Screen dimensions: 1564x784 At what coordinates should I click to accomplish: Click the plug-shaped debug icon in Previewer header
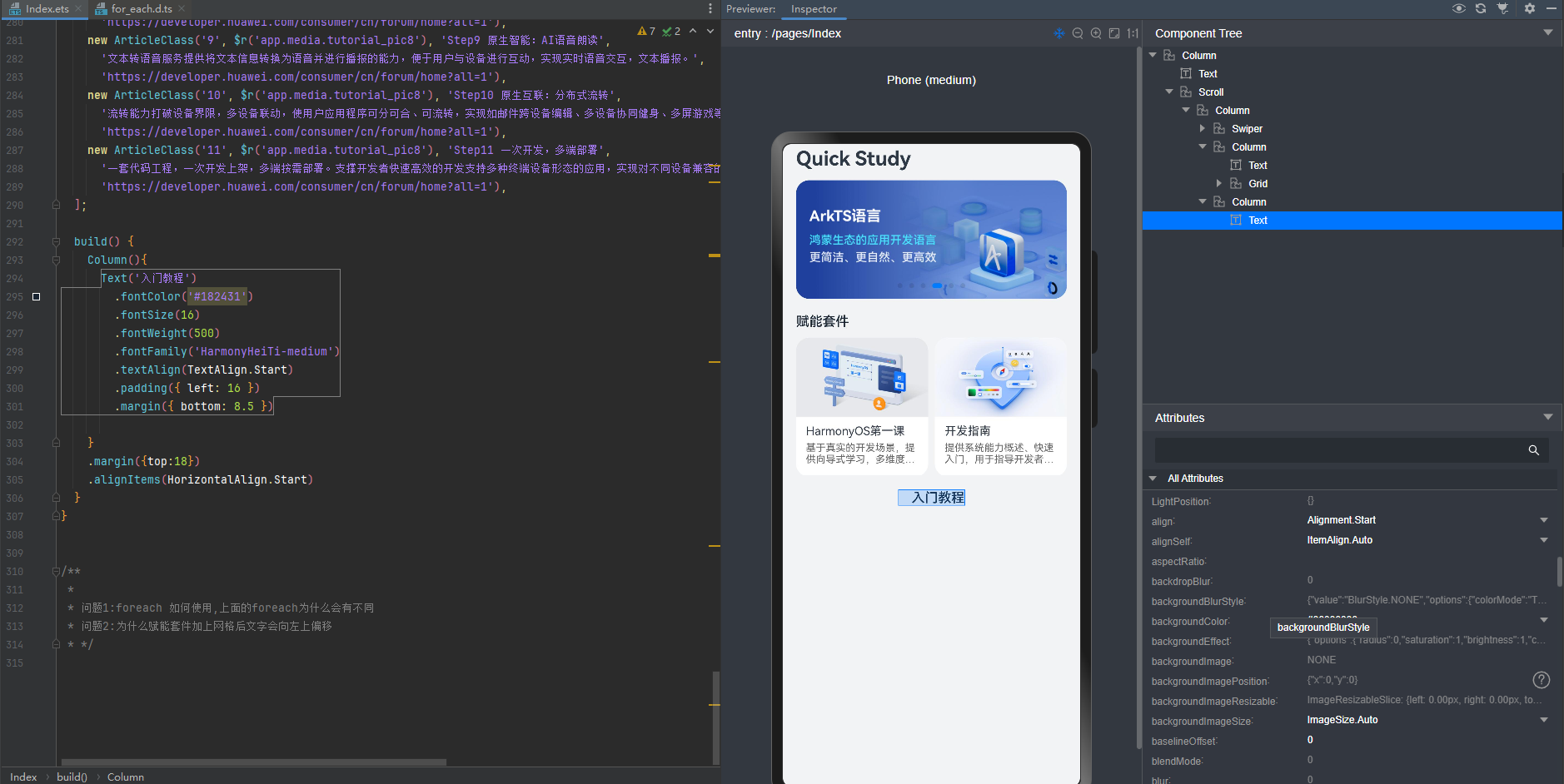[x=1502, y=8]
